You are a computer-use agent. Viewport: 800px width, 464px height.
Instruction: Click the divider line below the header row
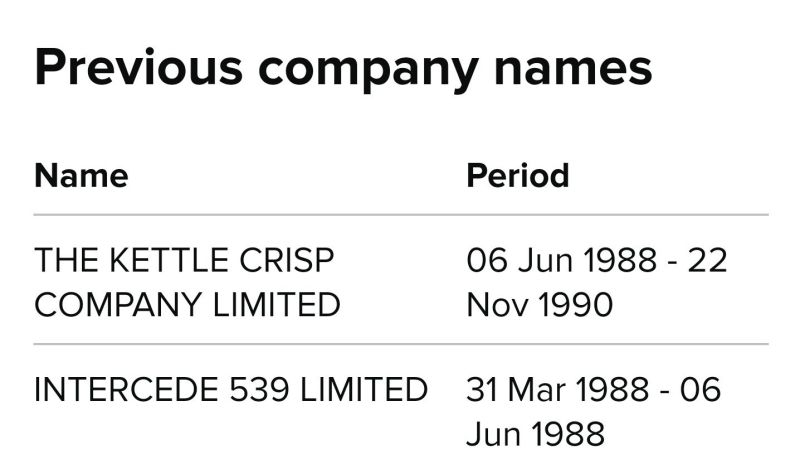(401, 215)
